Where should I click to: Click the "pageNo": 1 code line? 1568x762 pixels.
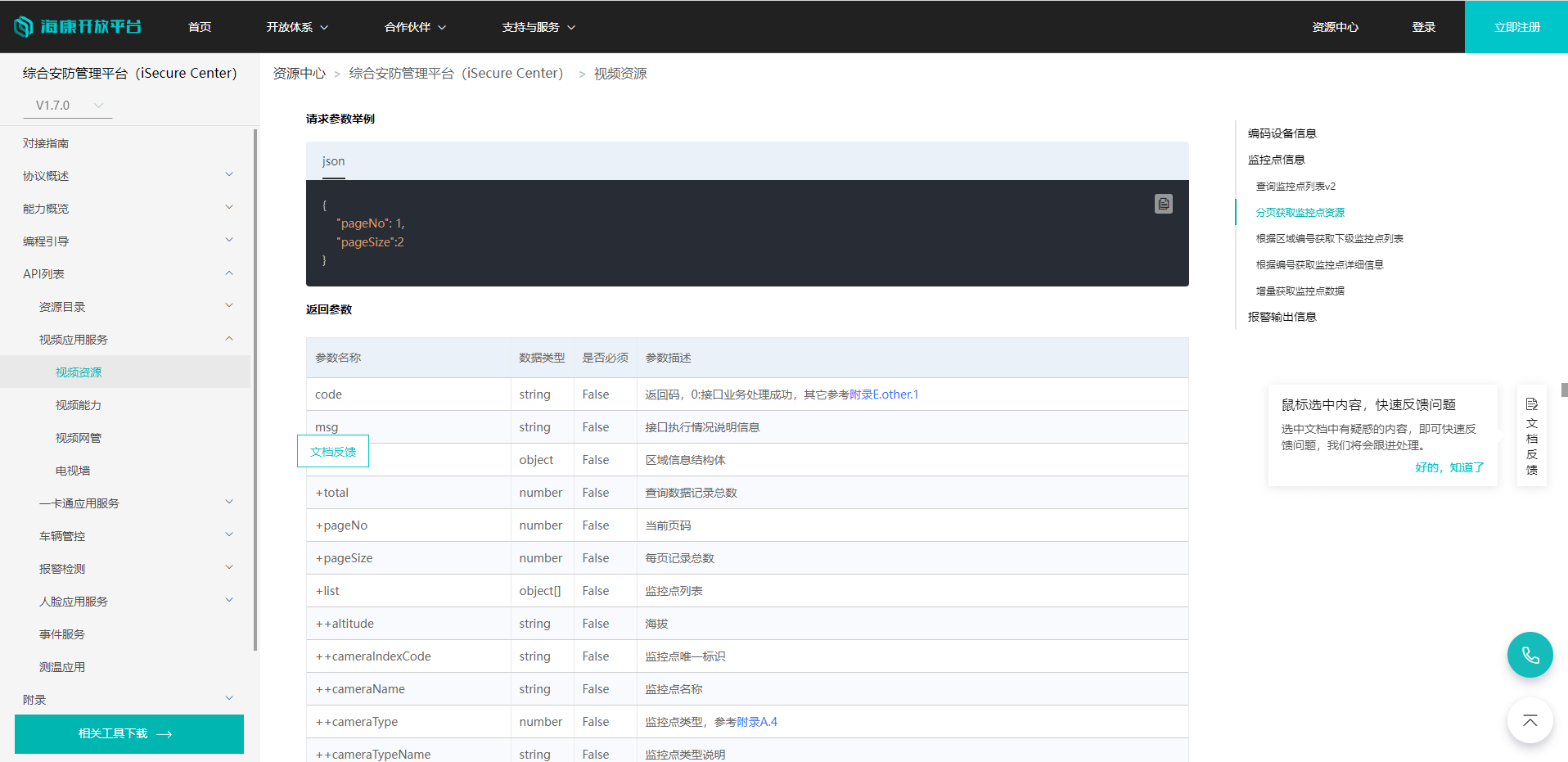pos(370,223)
